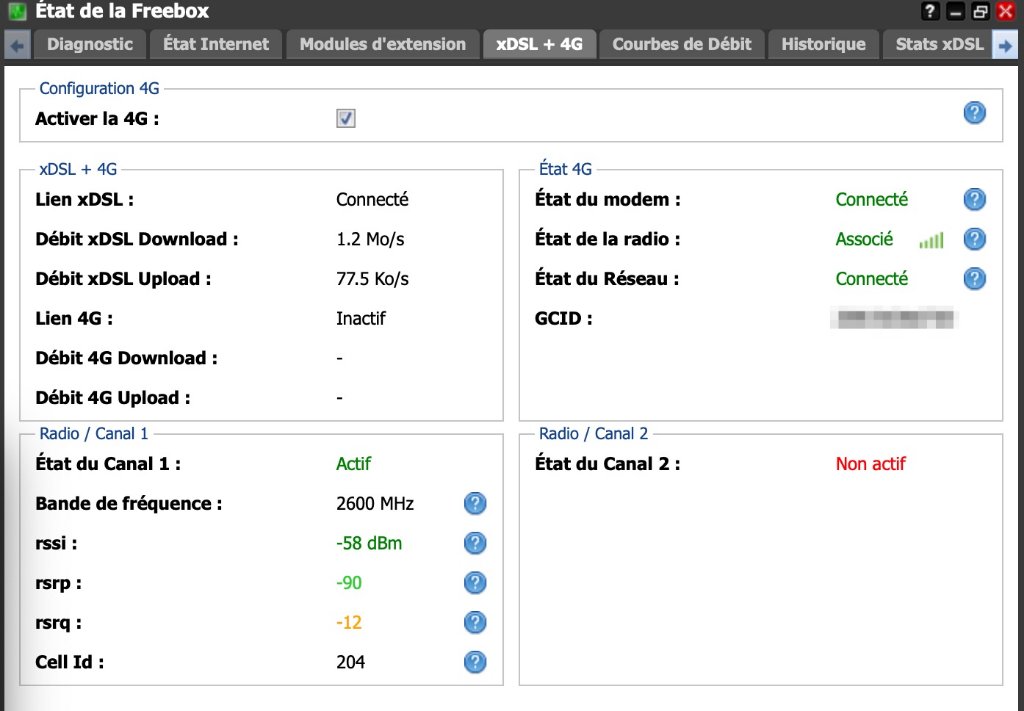Click the État de la Freebox title
The image size is (1024, 711).
click(121, 11)
